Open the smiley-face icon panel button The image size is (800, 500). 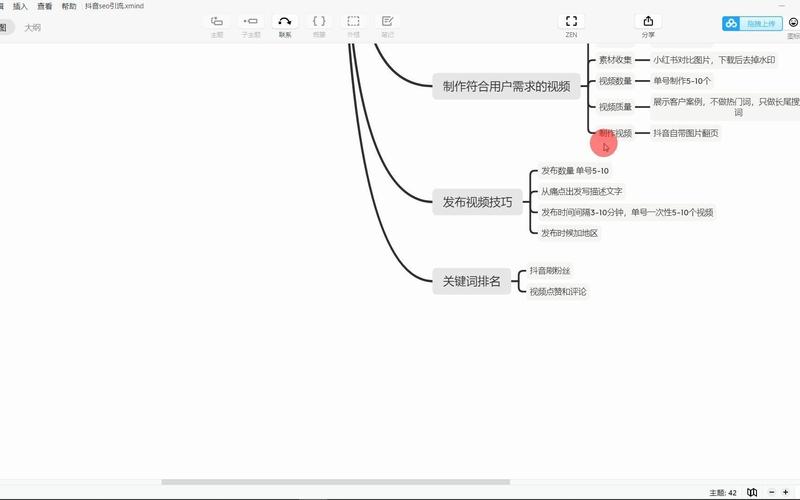point(793,23)
